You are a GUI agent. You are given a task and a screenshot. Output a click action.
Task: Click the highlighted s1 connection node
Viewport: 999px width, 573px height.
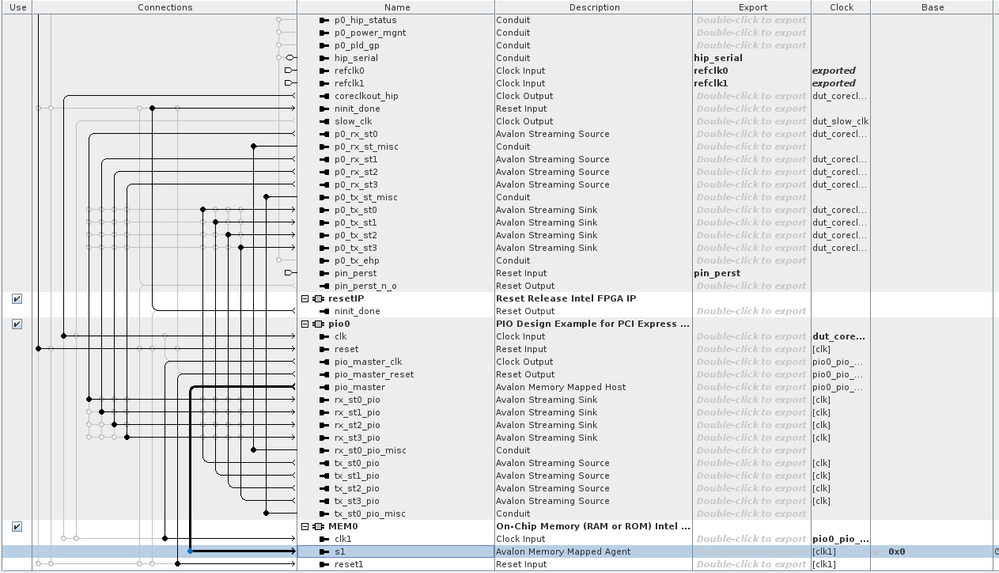[190, 551]
